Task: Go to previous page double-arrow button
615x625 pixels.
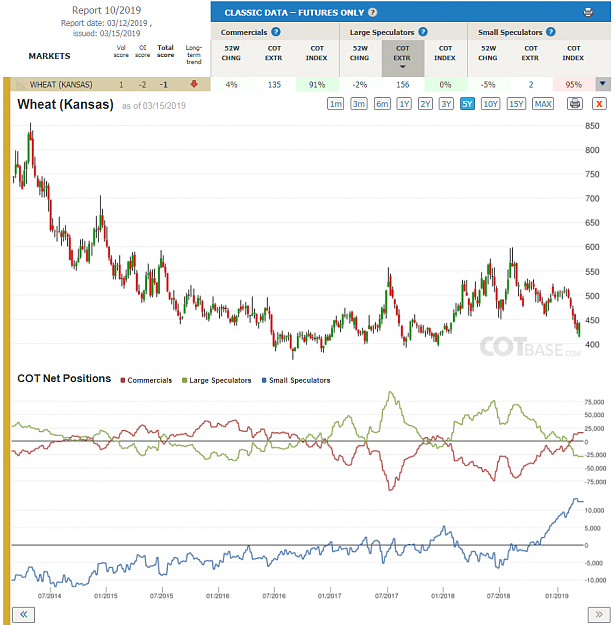Action: [x=24, y=614]
